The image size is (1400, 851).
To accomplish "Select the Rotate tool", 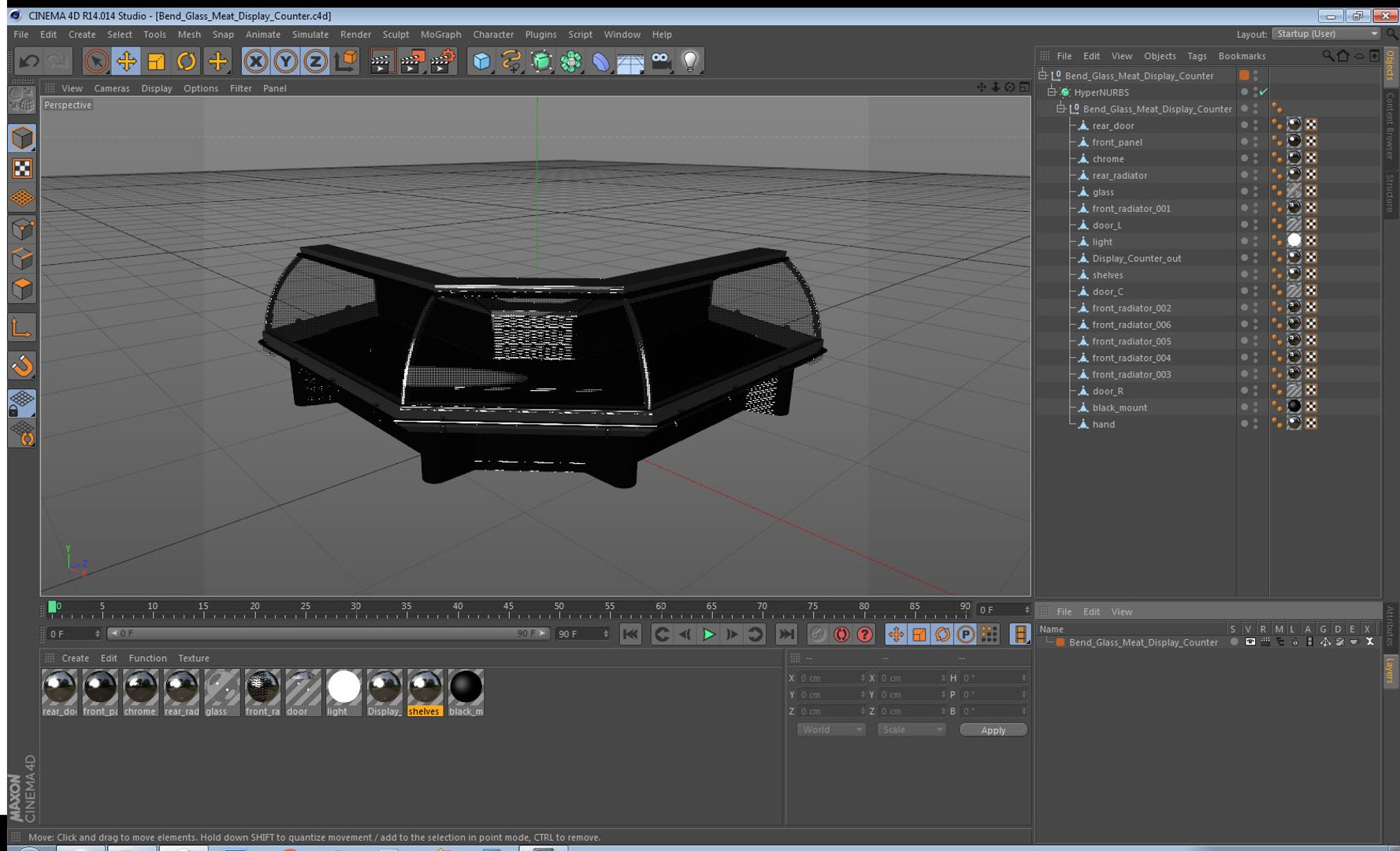I will click(186, 61).
